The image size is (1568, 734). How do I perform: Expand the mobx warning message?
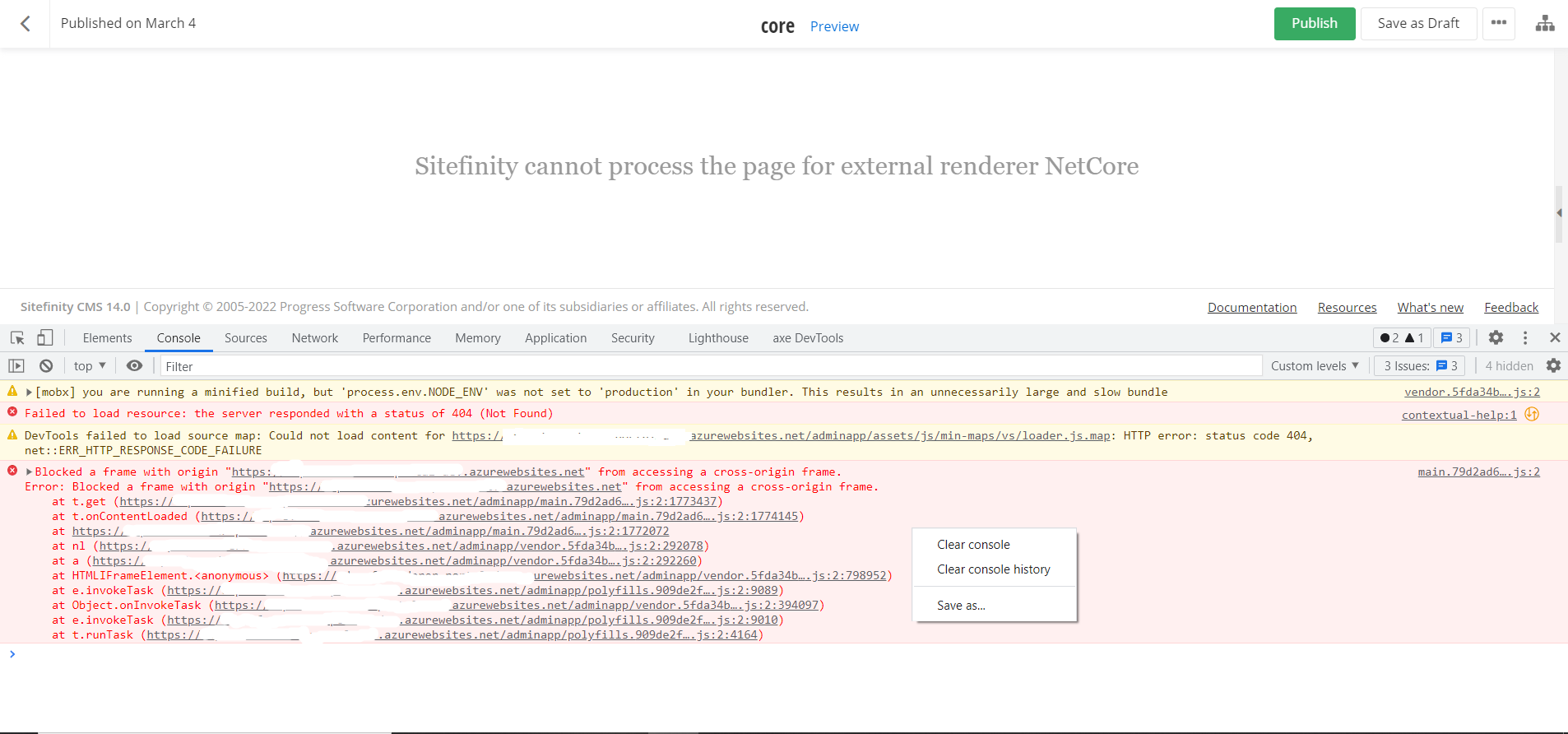click(29, 393)
